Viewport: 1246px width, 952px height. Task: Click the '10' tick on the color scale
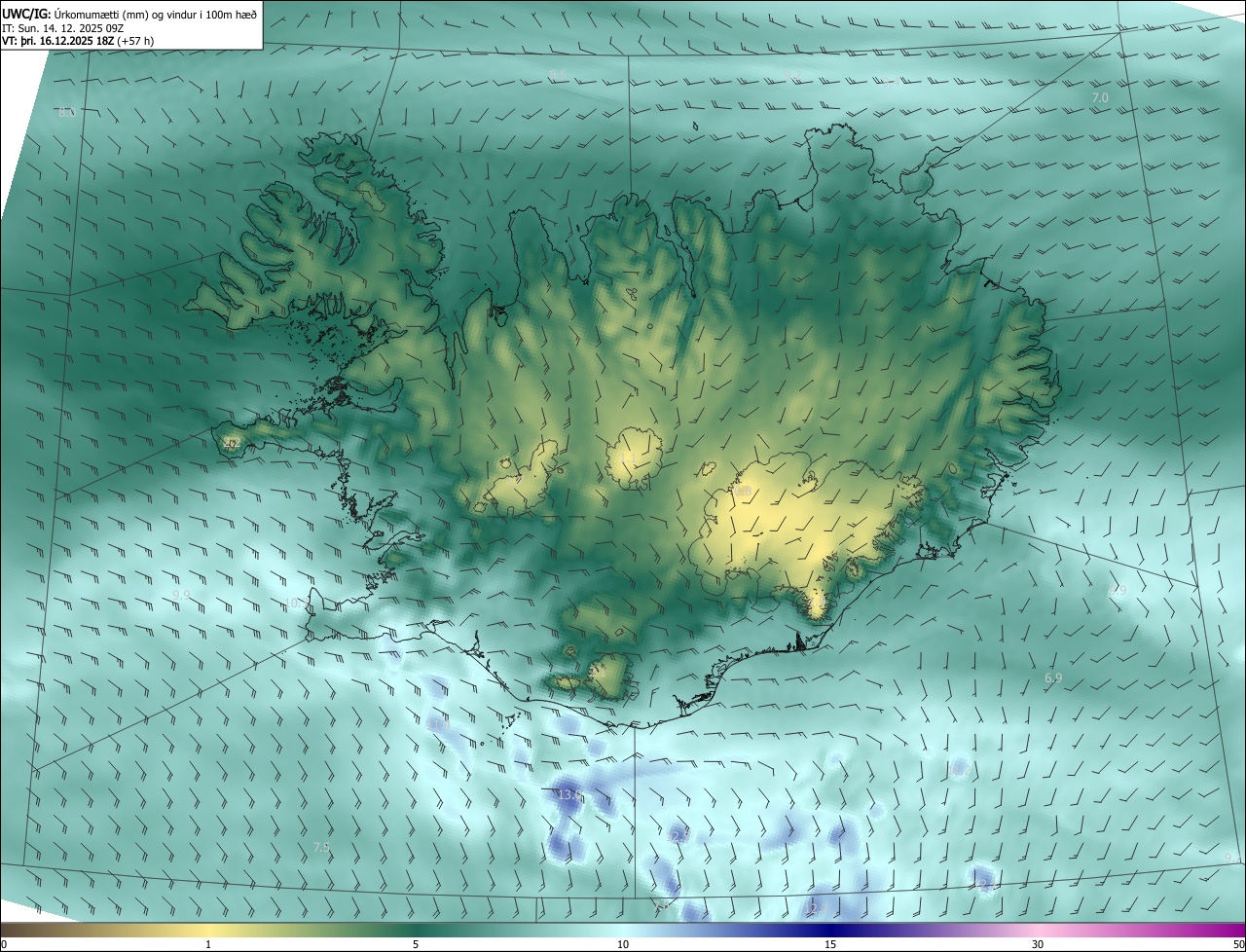pyautogui.click(x=623, y=945)
